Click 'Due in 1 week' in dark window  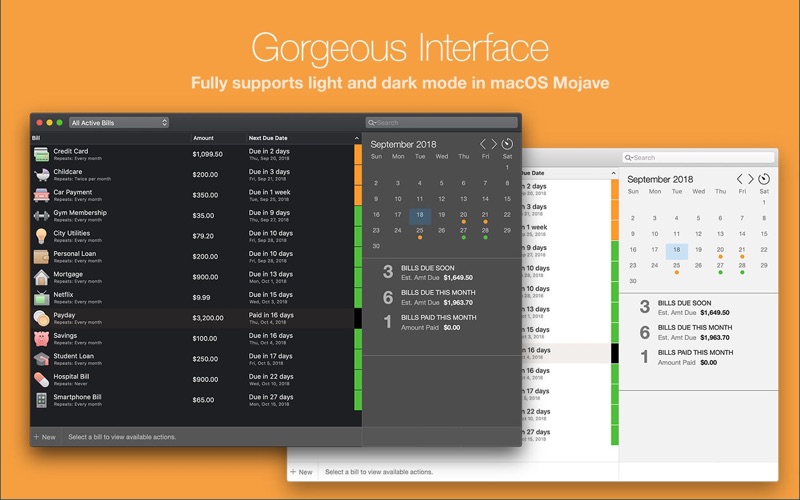(x=269, y=192)
